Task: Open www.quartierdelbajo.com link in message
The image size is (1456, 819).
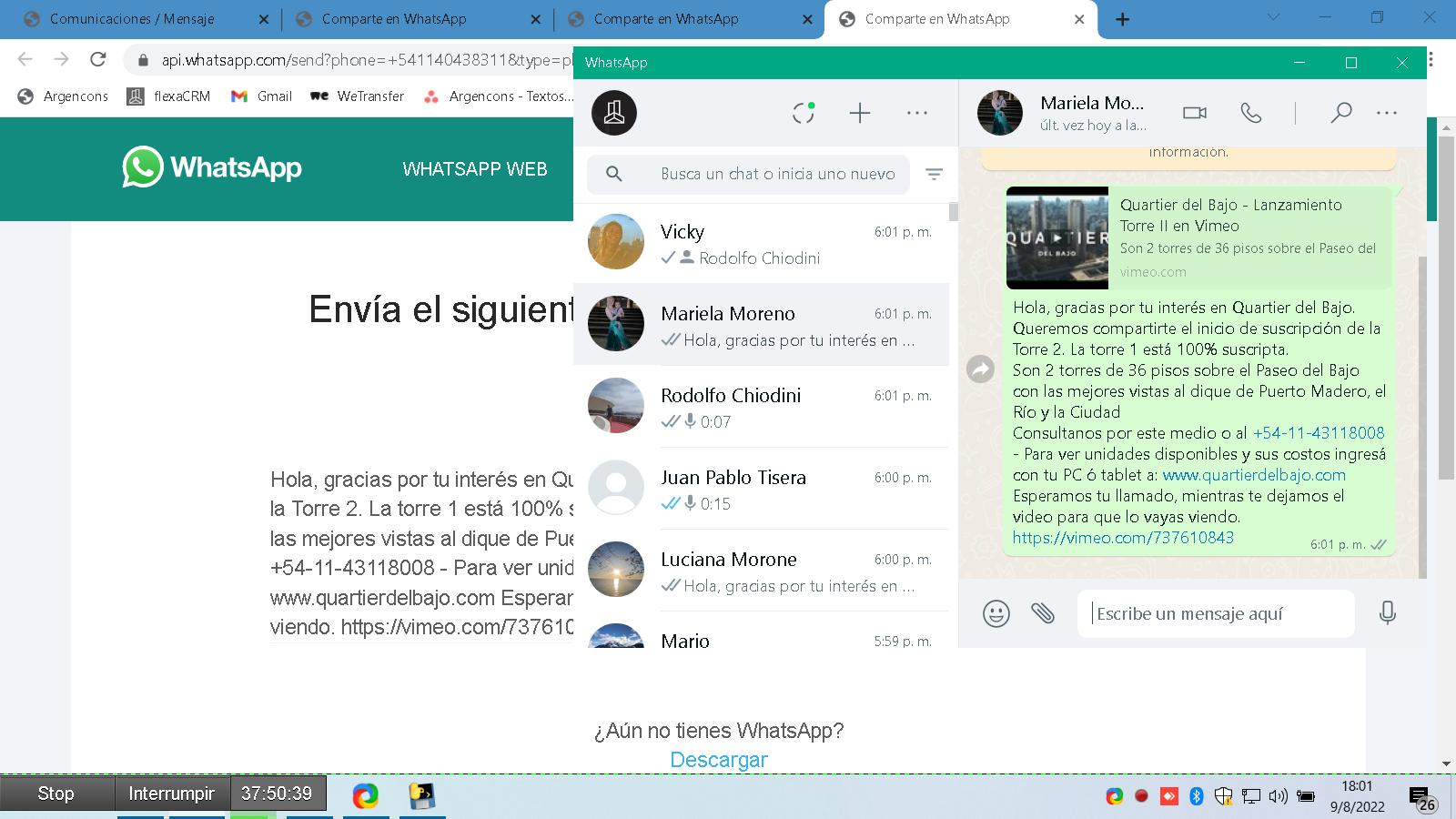Action: [x=1254, y=474]
